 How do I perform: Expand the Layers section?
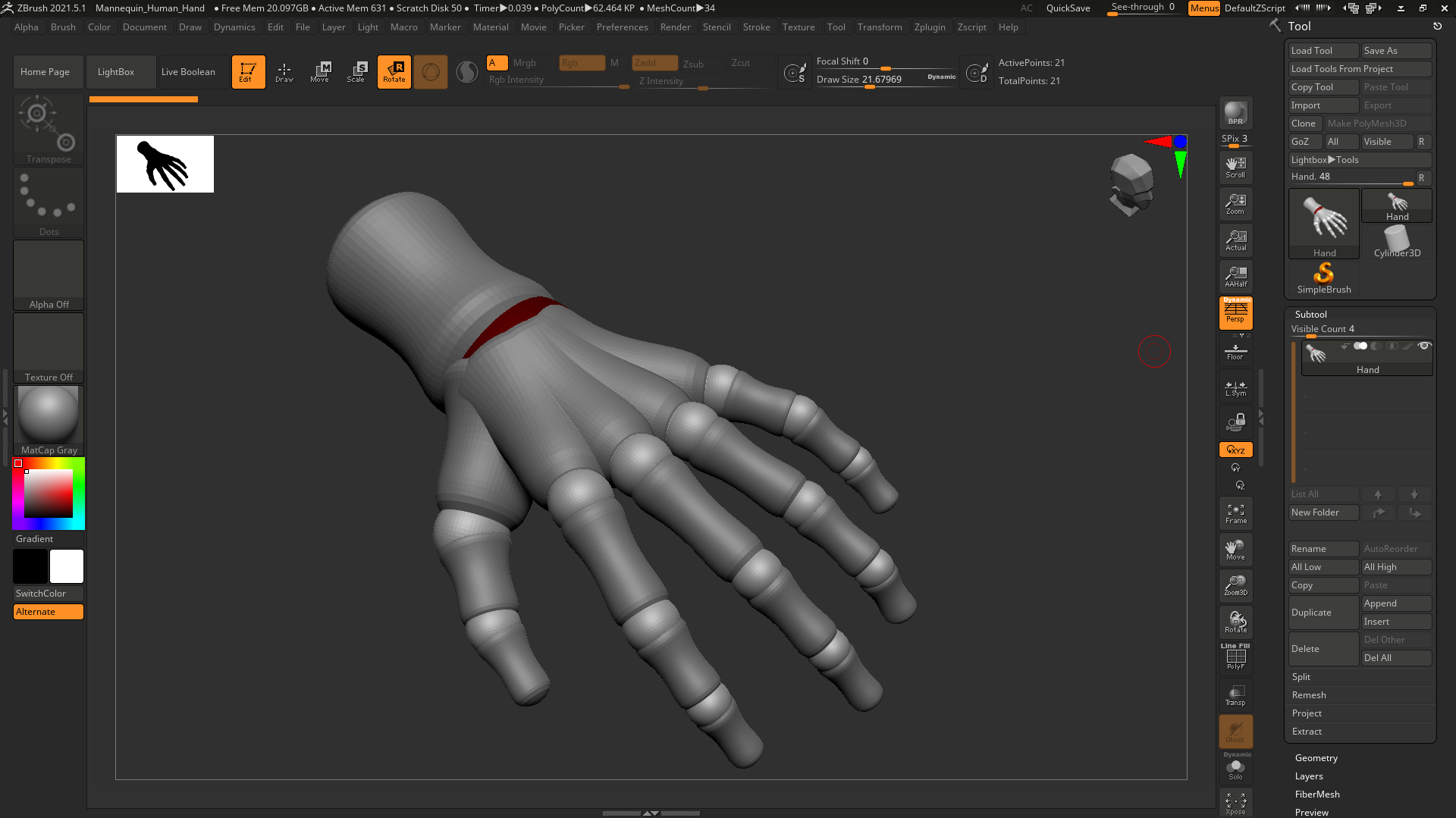1309,776
